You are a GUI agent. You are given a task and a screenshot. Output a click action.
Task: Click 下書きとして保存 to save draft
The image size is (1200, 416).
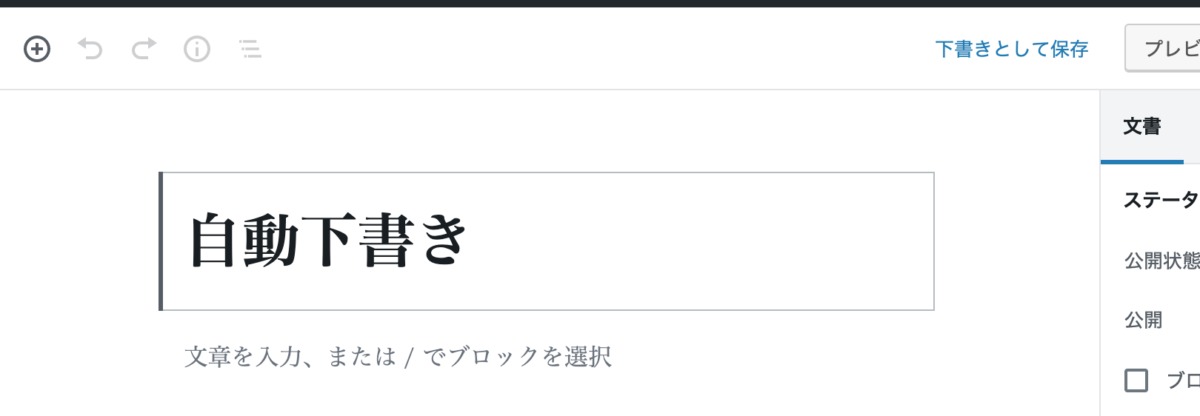pos(1011,49)
